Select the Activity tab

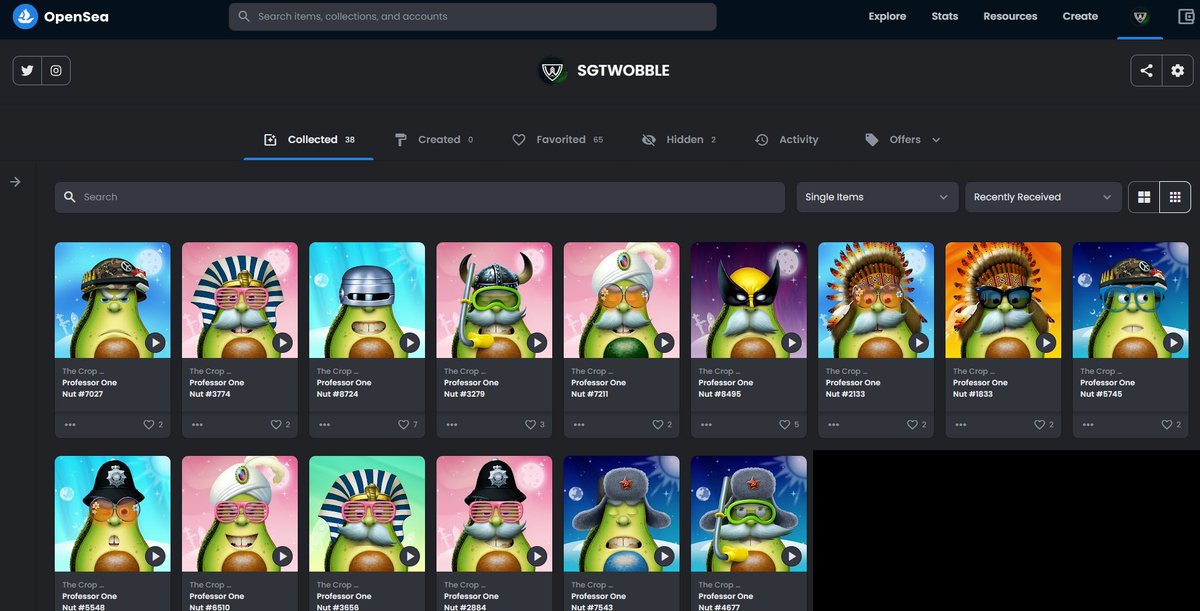click(786, 140)
